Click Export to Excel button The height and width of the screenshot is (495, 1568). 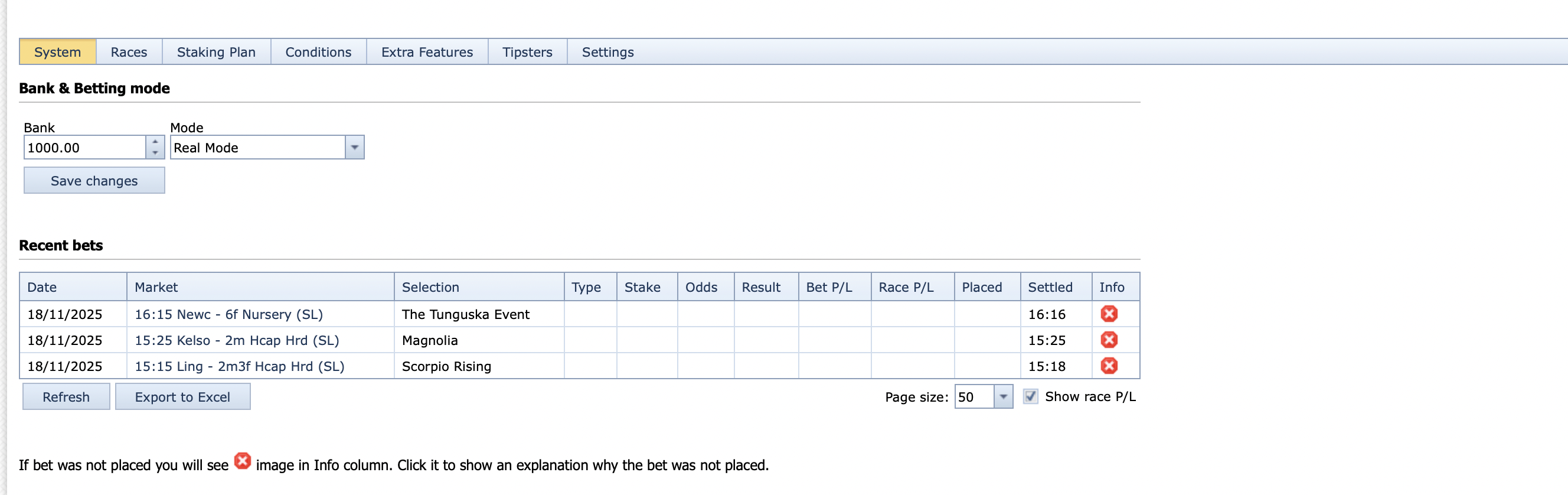pos(182,397)
